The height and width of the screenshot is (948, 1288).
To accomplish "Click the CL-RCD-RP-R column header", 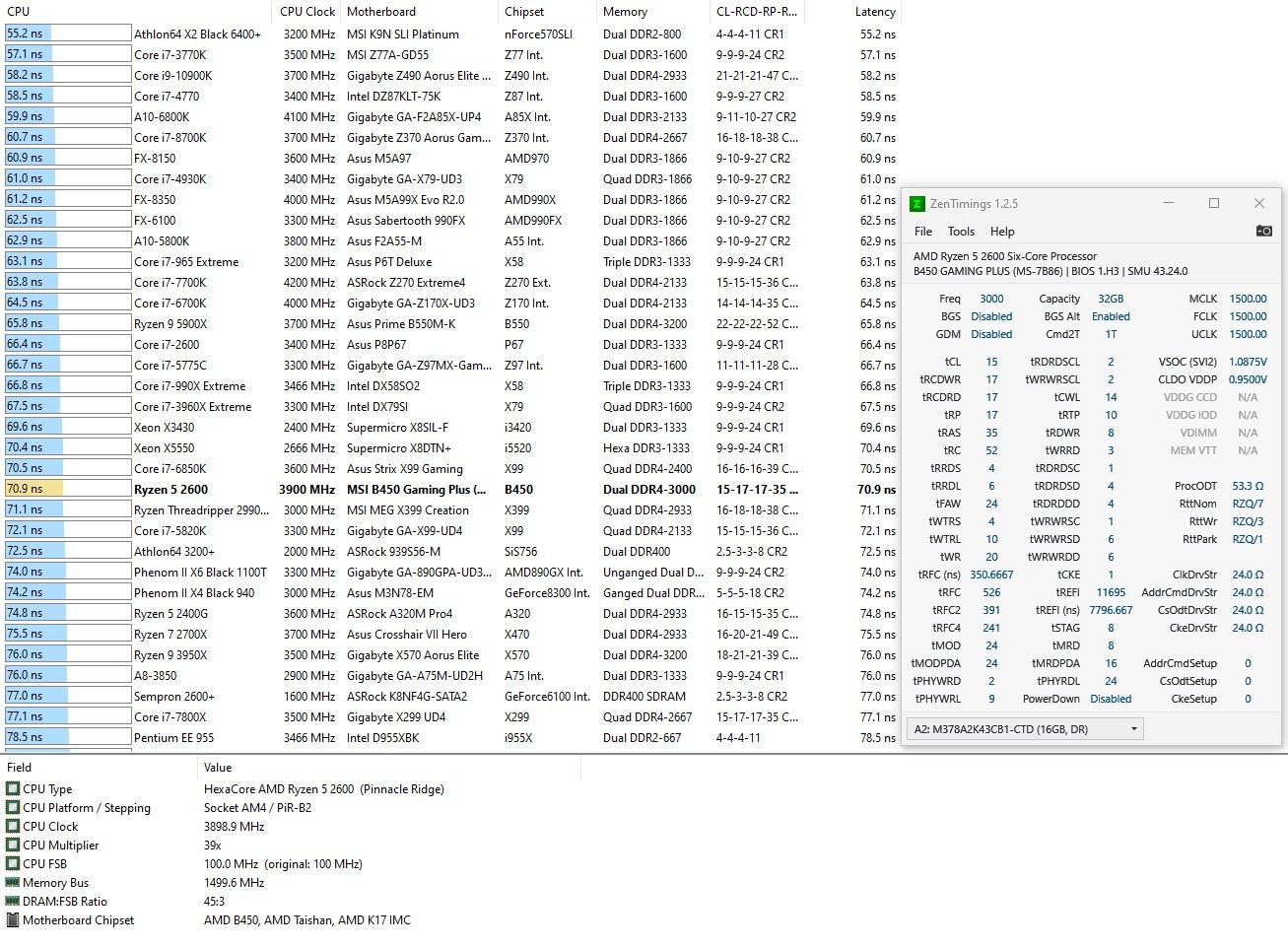I will 757,12.
